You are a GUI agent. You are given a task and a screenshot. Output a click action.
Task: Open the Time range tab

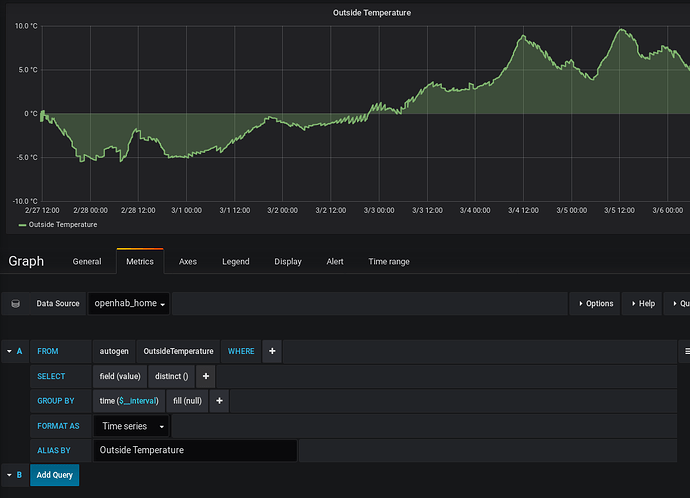[389, 262]
